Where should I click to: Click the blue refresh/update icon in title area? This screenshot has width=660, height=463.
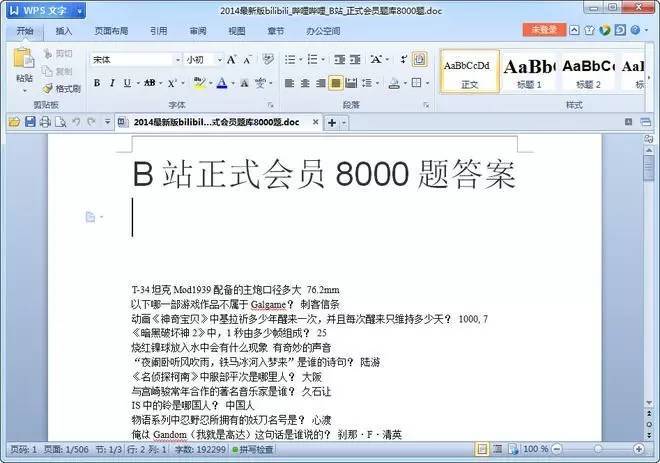[620, 30]
